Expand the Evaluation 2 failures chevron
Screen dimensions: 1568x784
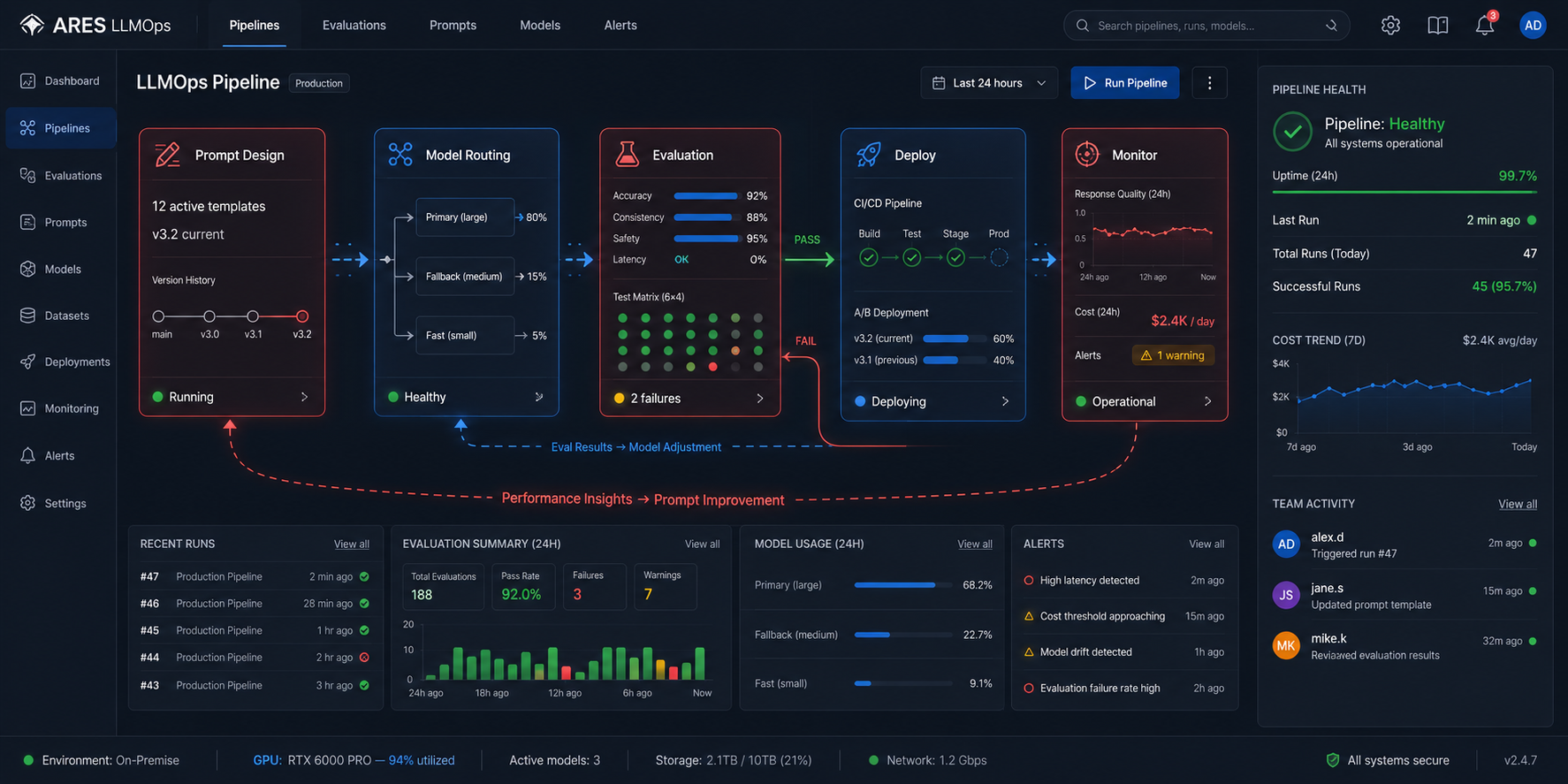click(x=760, y=399)
